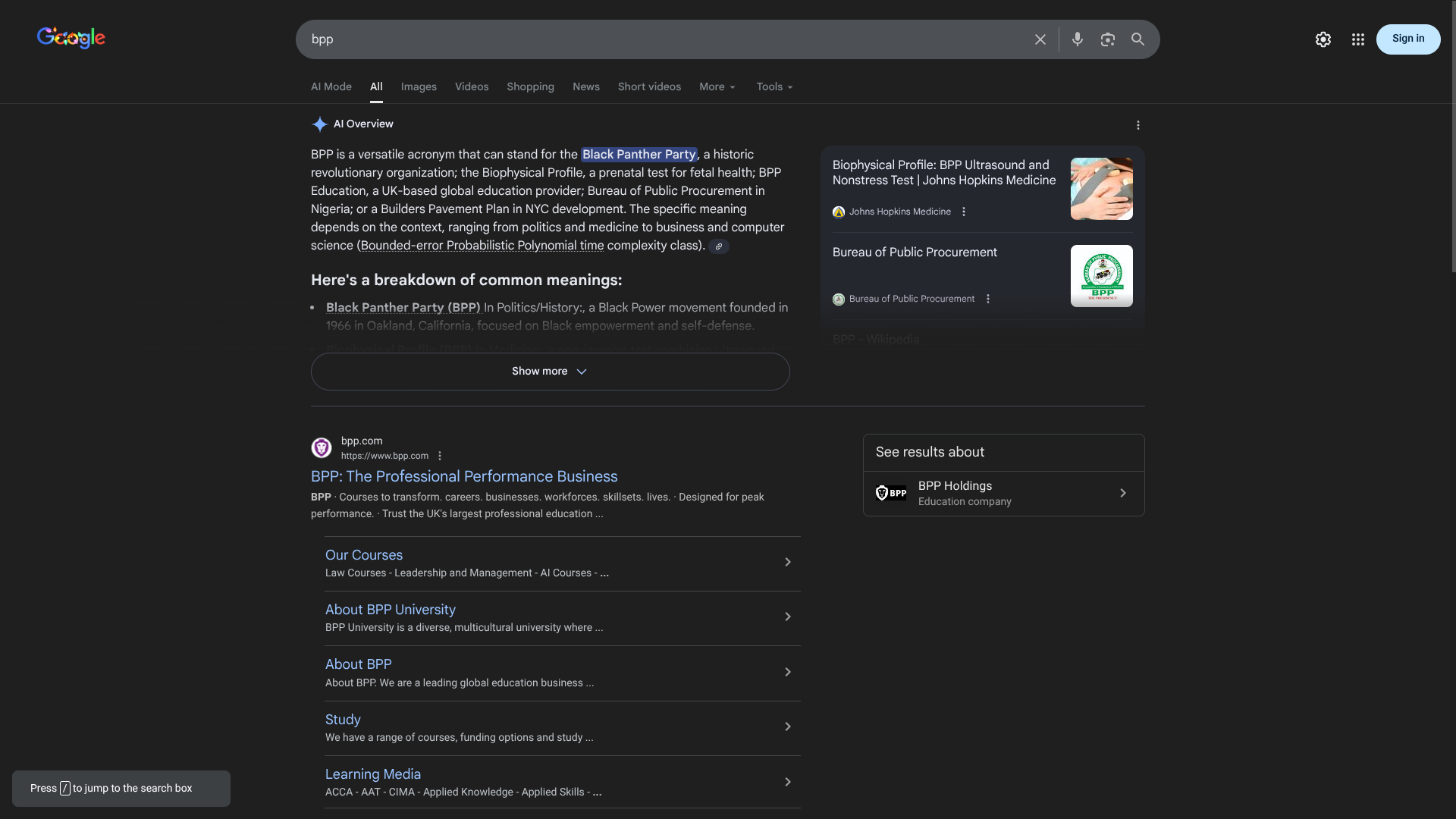
Task: Start voice search with microphone icon
Action: coord(1078,39)
